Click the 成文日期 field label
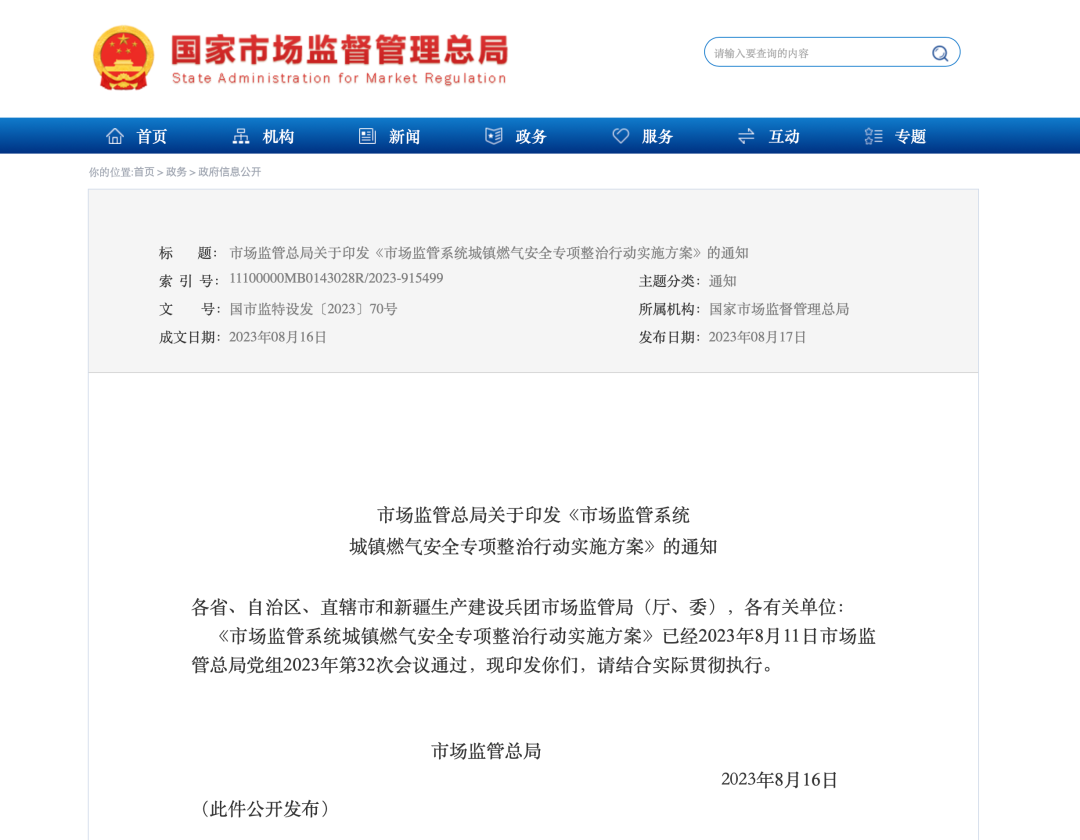The image size is (1080, 840). 189,337
